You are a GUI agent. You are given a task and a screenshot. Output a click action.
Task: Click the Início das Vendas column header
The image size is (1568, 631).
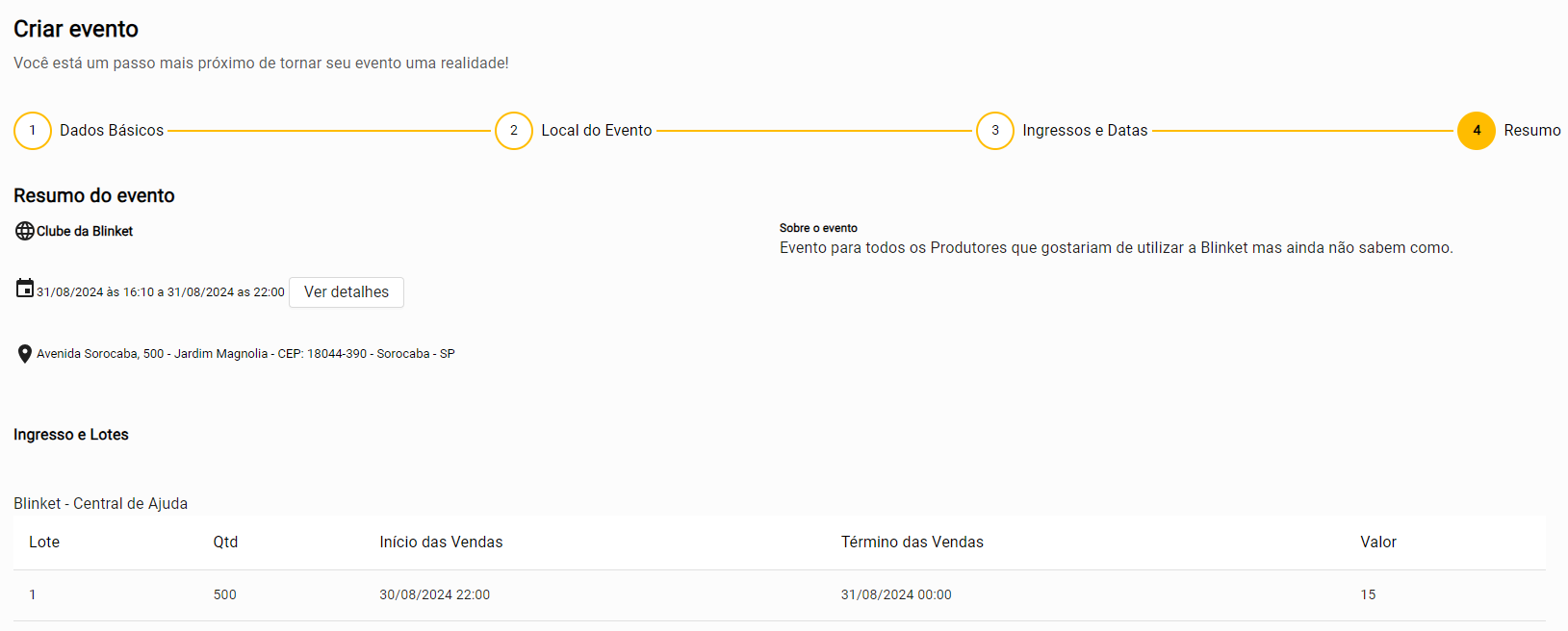(441, 543)
